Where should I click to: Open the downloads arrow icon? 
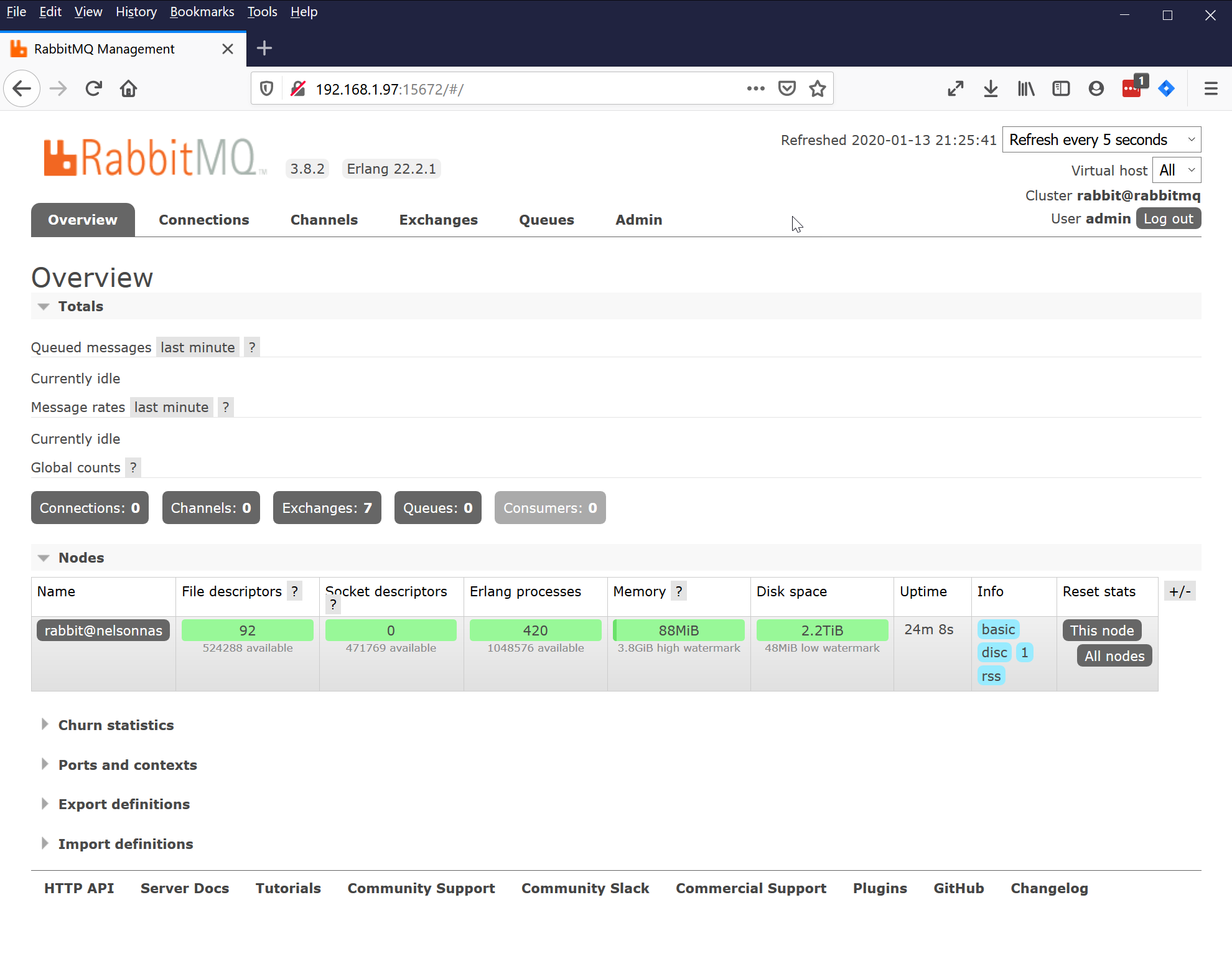[991, 89]
